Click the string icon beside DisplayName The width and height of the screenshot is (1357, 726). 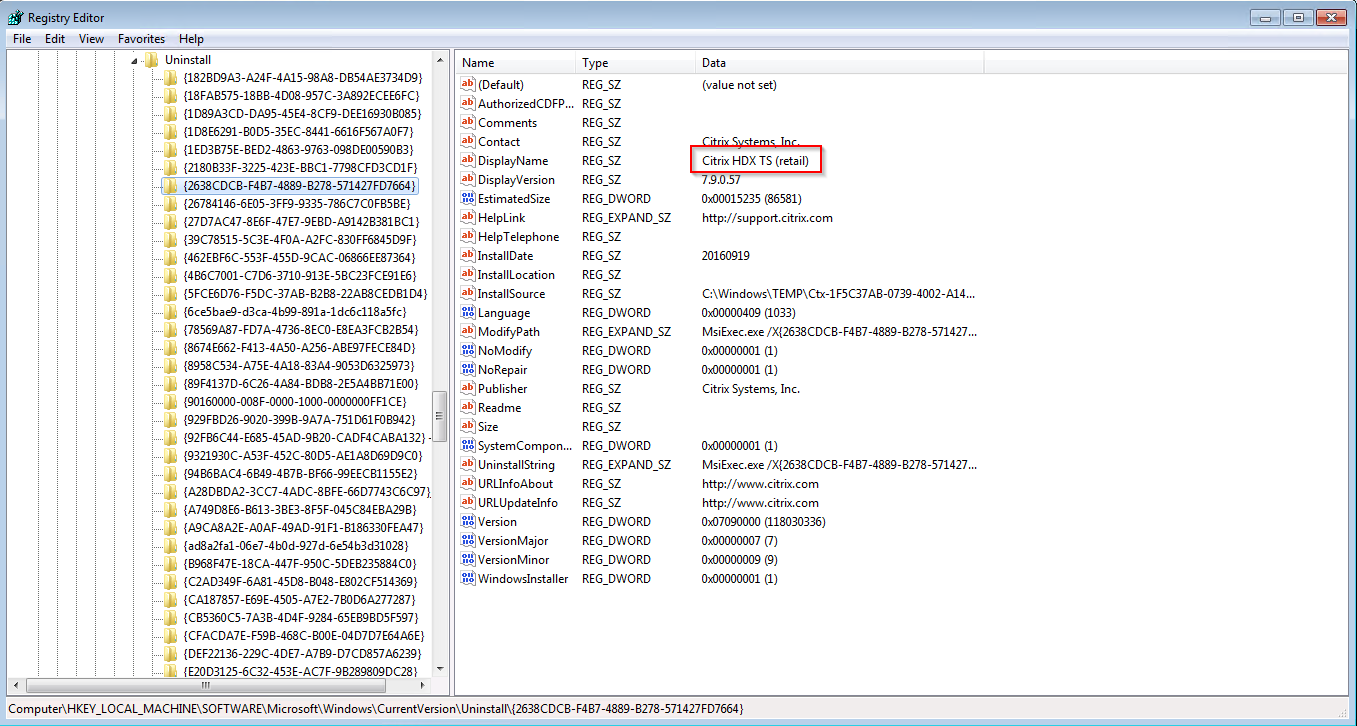coord(467,161)
